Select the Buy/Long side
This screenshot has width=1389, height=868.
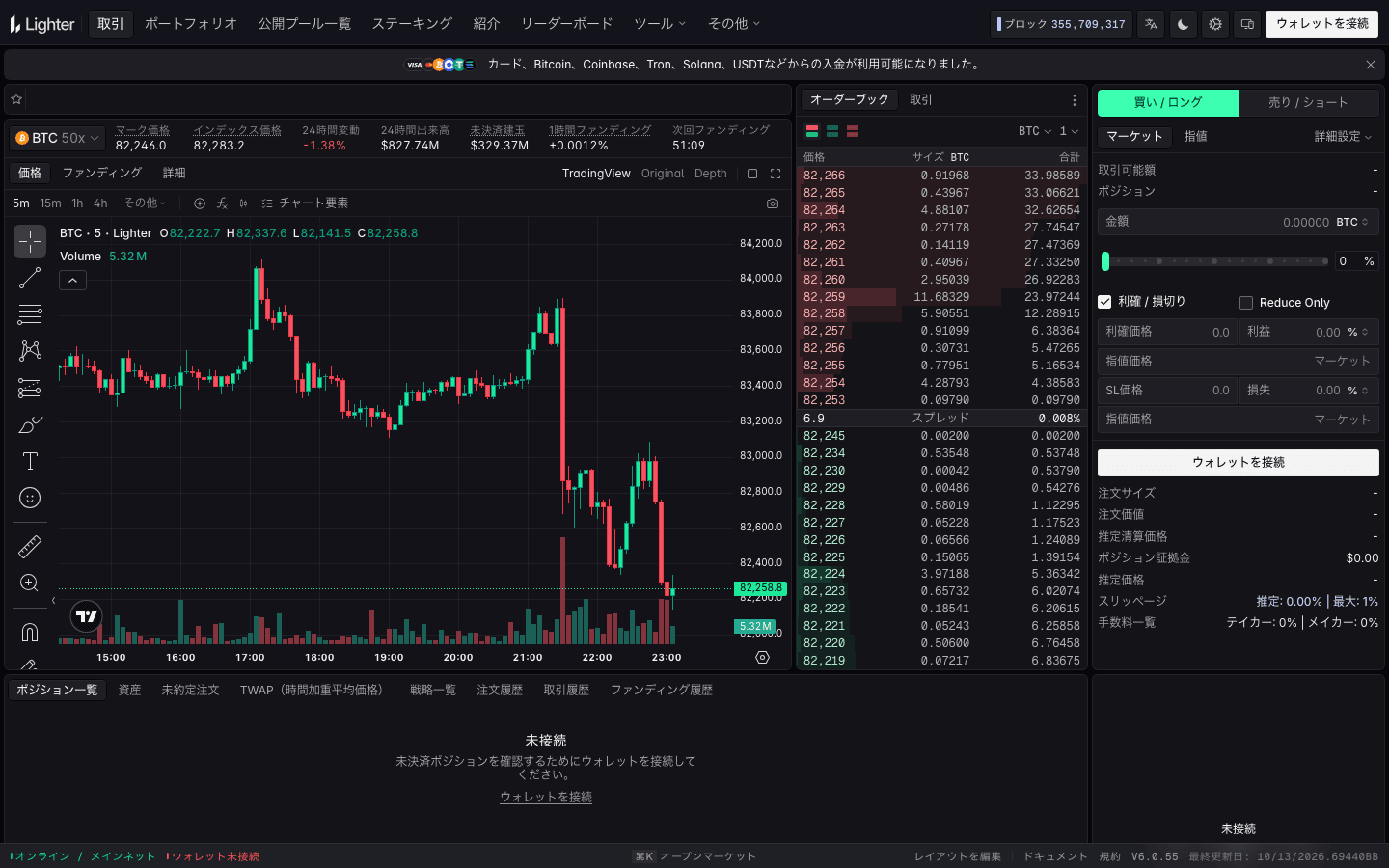tap(1168, 102)
